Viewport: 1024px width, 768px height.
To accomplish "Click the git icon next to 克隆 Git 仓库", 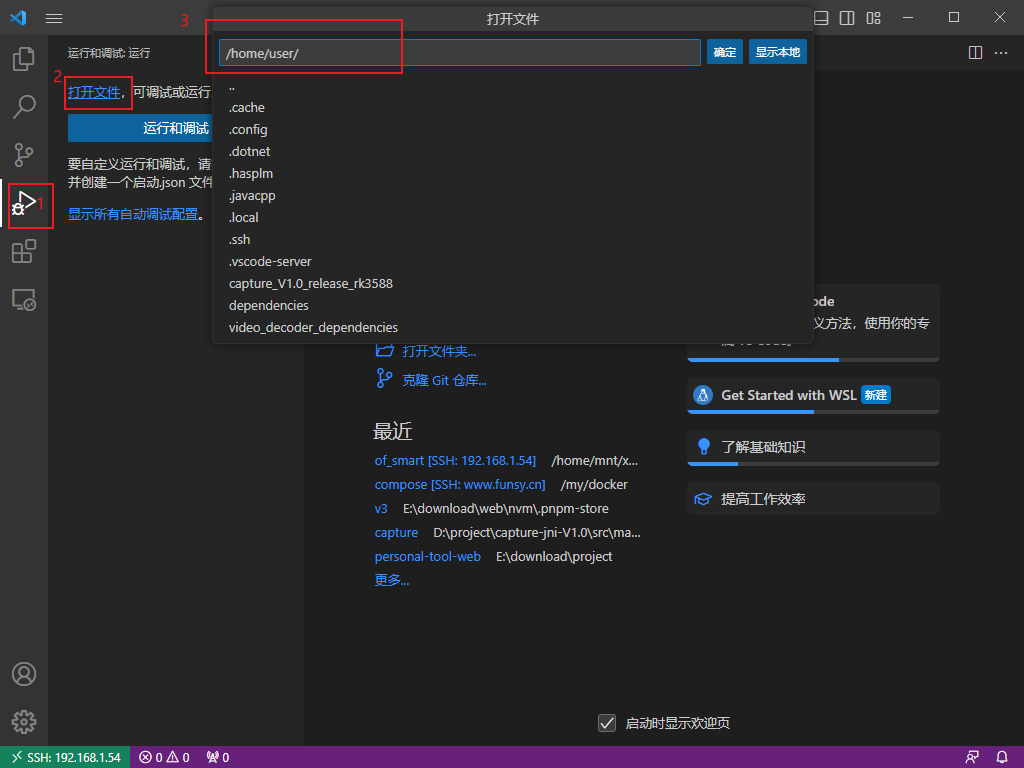I will click(x=384, y=378).
